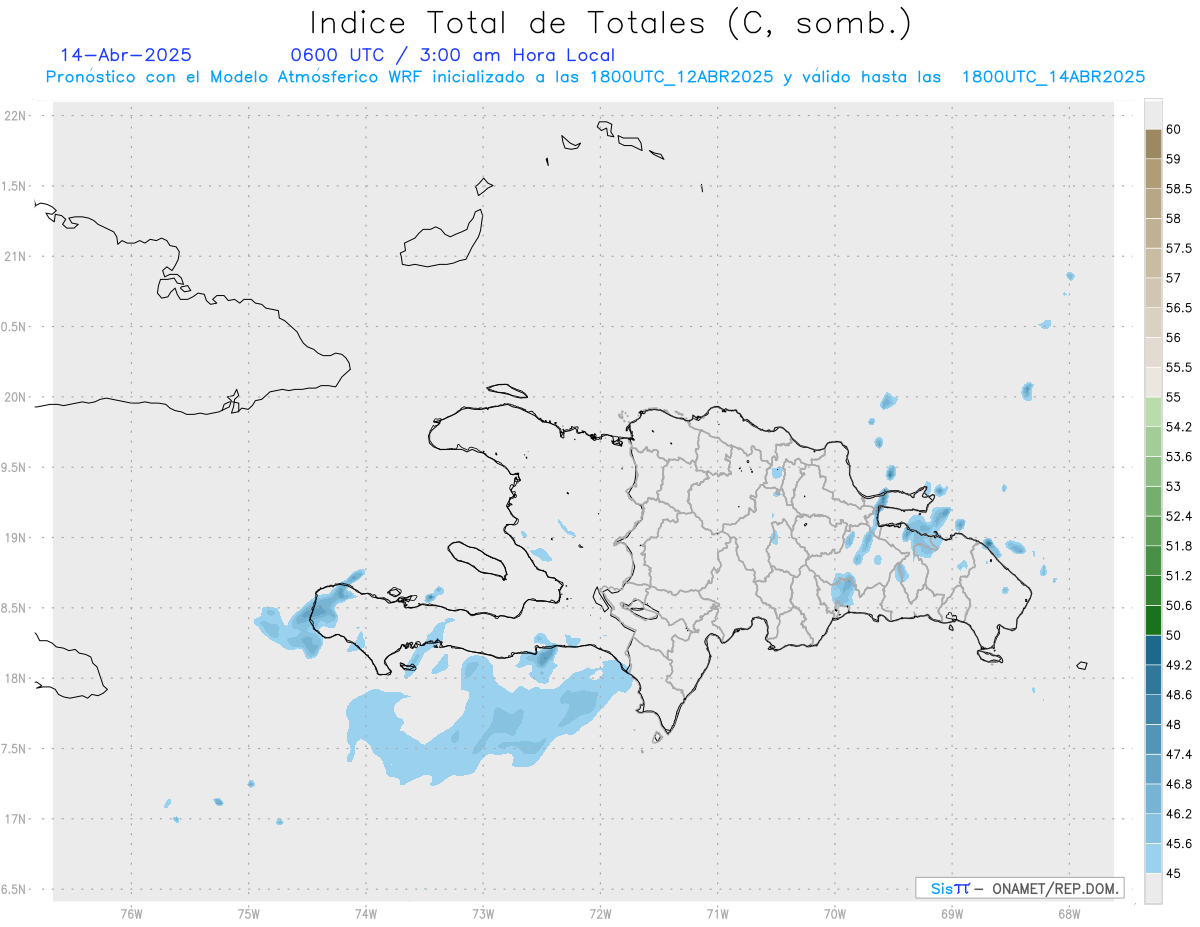Click the 'SisTT - ONAMET/REP.DOM.' label box
The image size is (1200, 927).
click(1019, 888)
